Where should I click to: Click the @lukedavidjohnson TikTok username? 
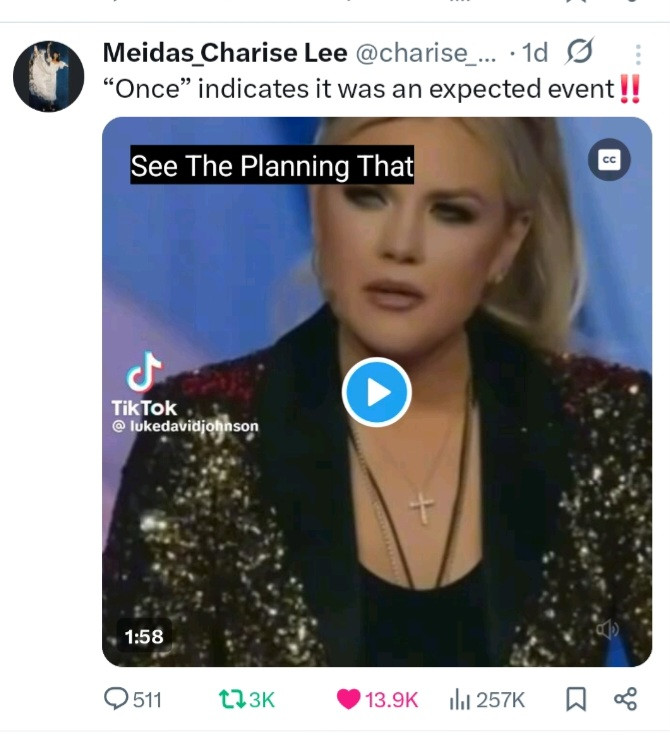185,426
